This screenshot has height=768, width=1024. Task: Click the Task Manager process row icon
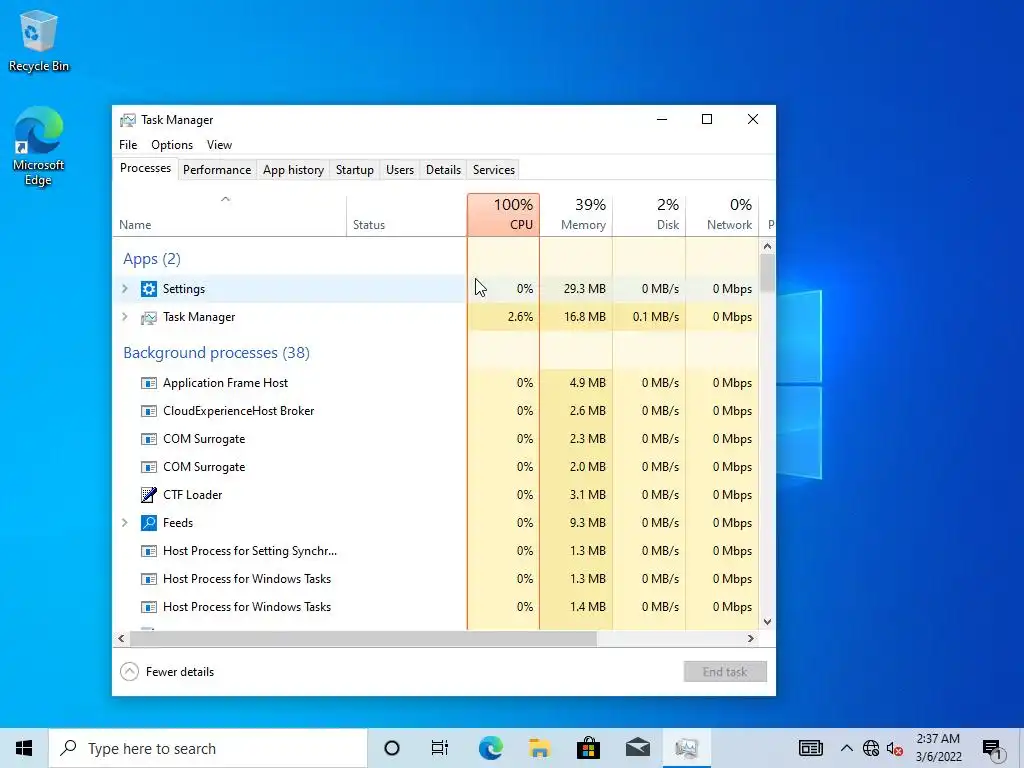point(149,317)
